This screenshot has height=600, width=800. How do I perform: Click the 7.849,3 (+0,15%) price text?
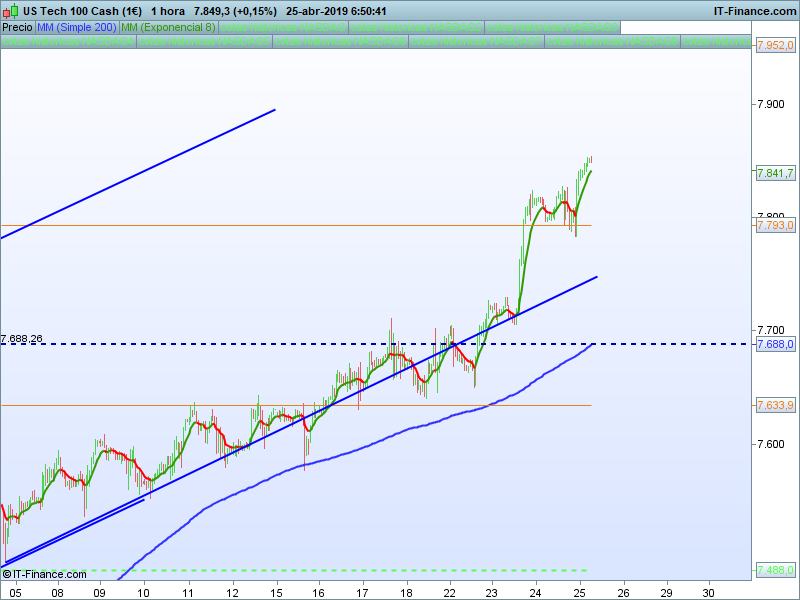(x=235, y=11)
